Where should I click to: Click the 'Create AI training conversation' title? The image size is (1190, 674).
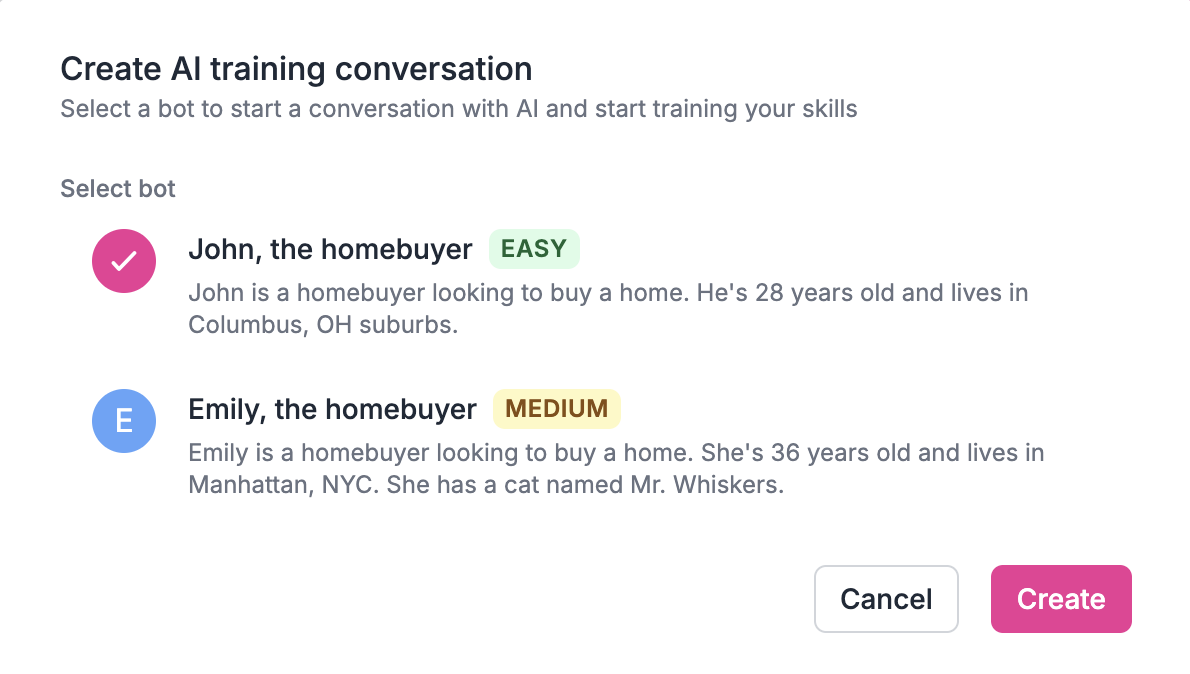(296, 68)
